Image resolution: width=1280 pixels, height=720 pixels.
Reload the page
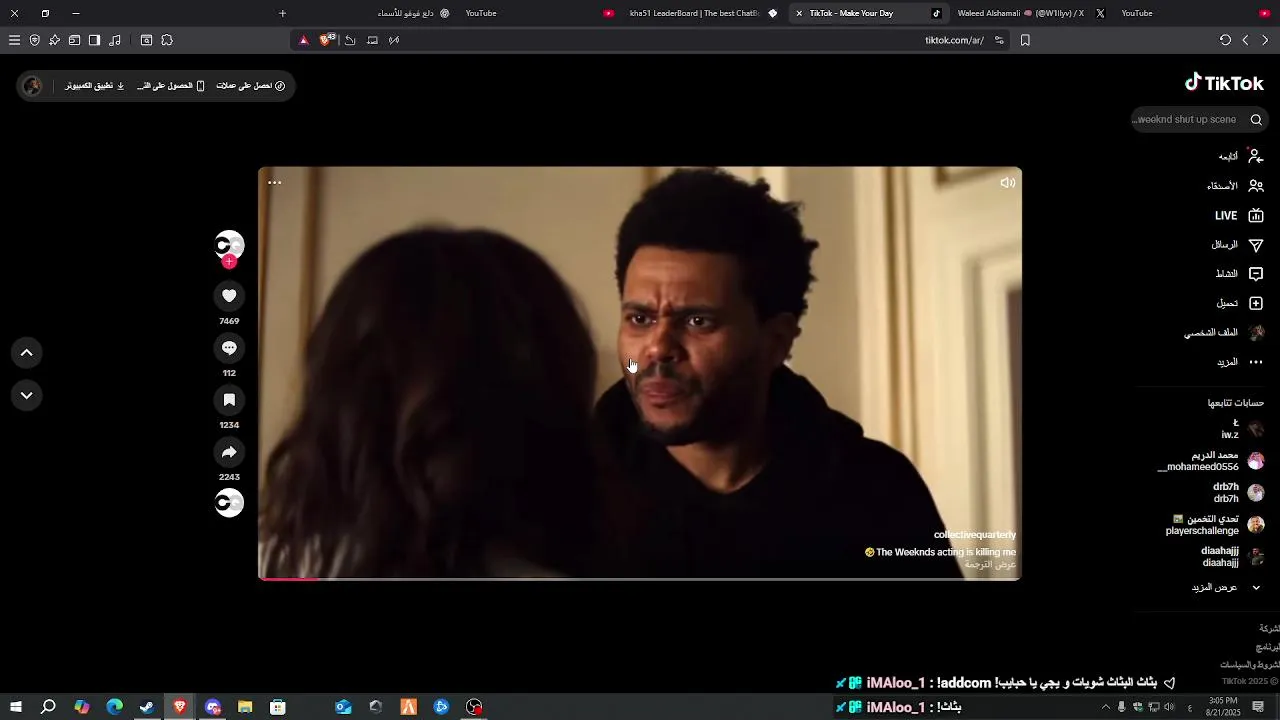pyautogui.click(x=1225, y=40)
